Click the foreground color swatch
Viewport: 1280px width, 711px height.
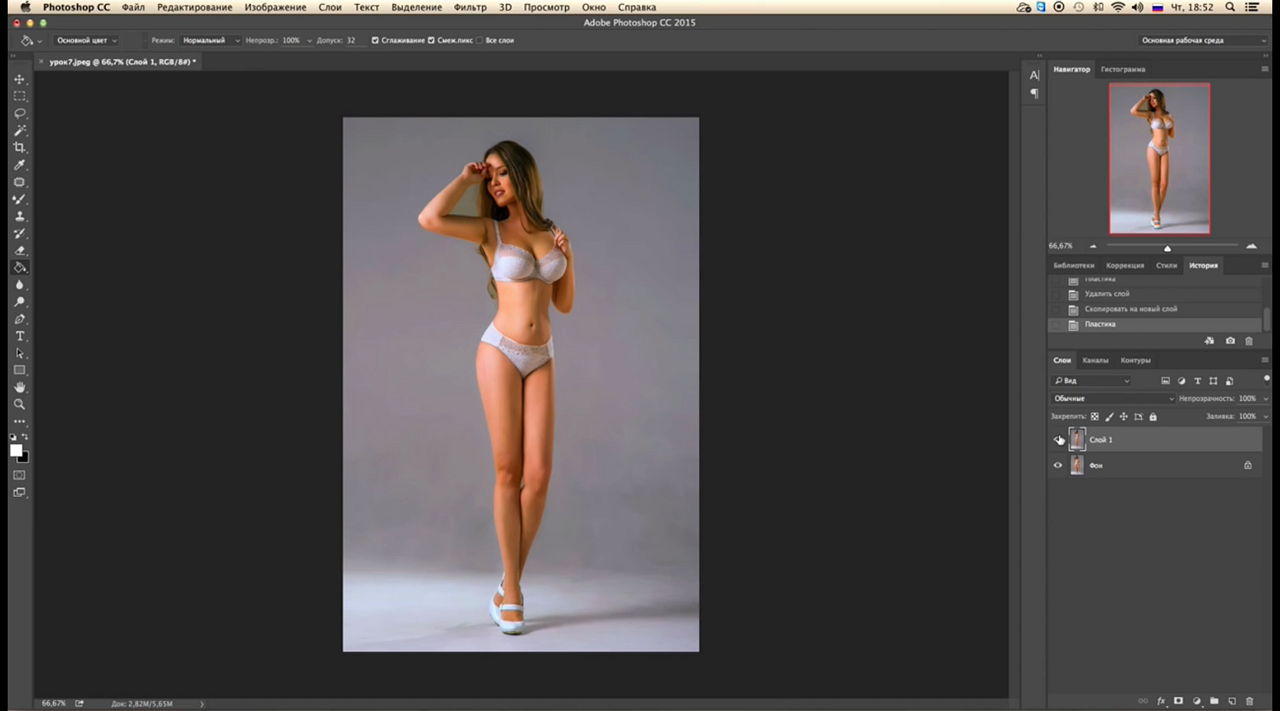click(x=16, y=450)
